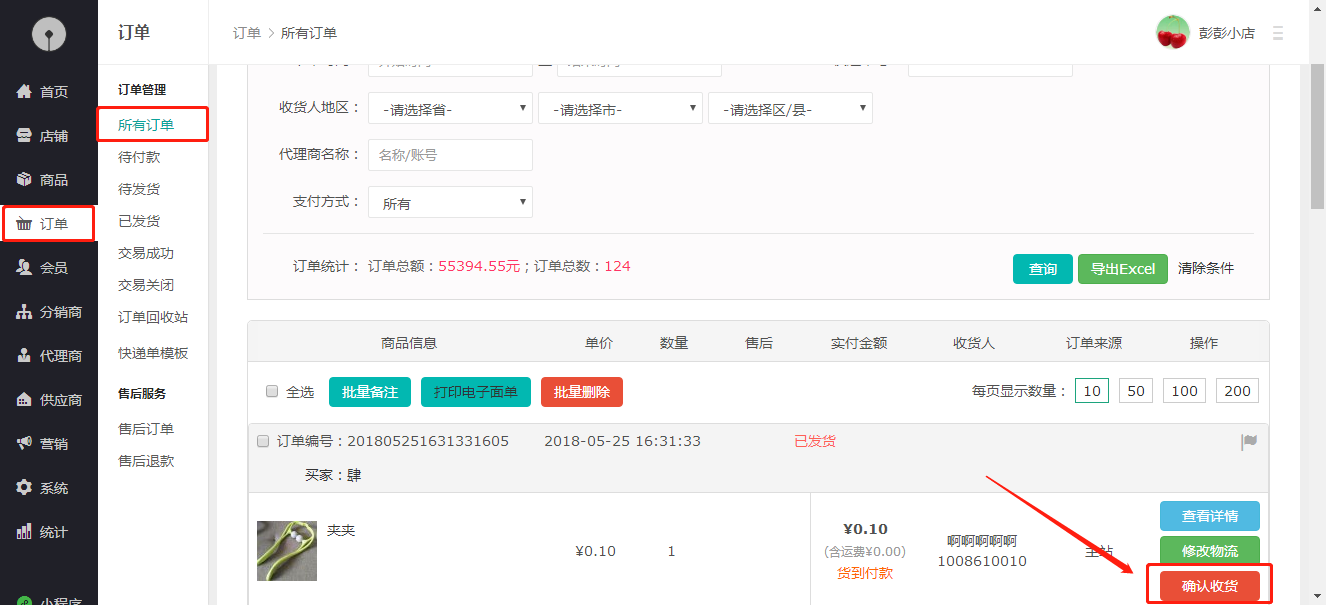Open the 支付方式 payment method dropdown
The image size is (1326, 605).
[x=450, y=201]
